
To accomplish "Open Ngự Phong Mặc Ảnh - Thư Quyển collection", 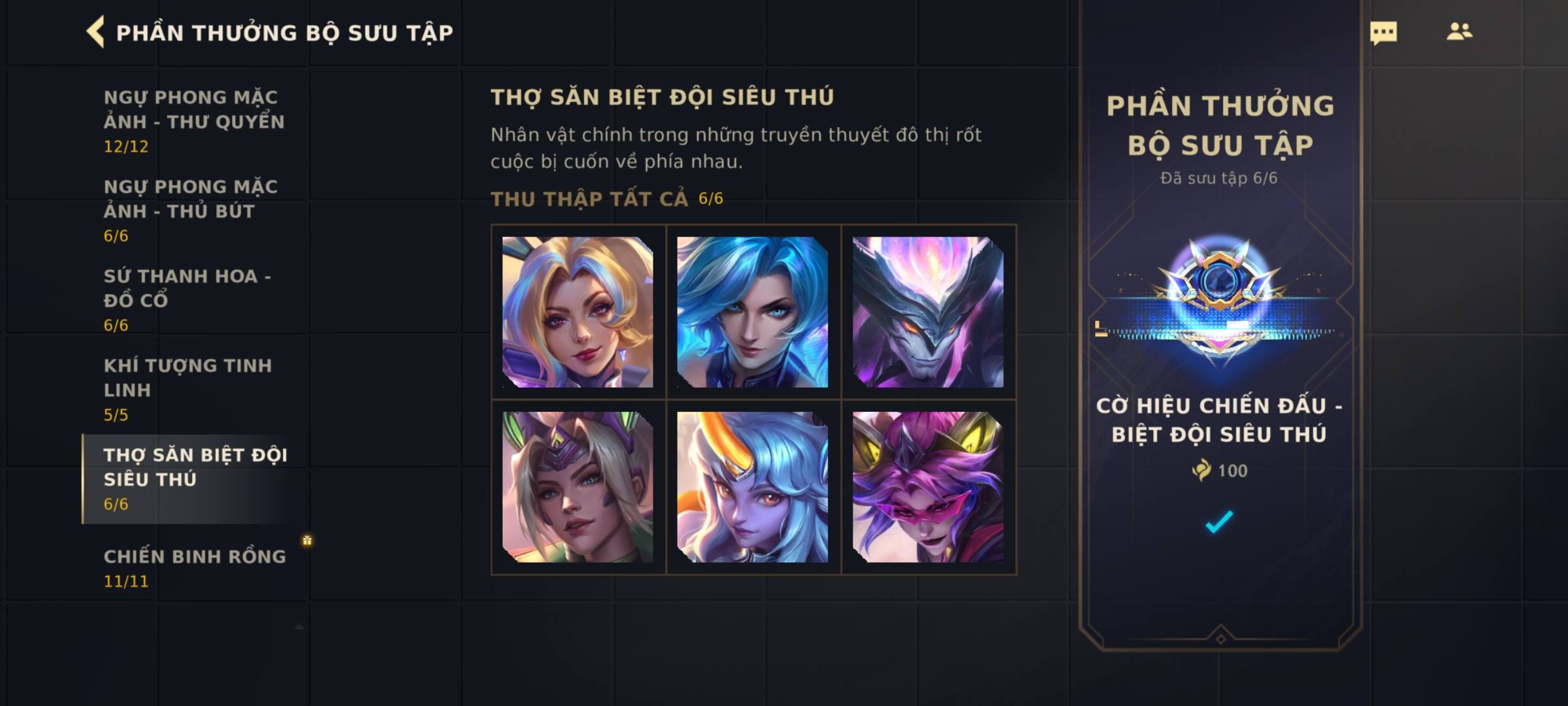I will click(x=194, y=121).
